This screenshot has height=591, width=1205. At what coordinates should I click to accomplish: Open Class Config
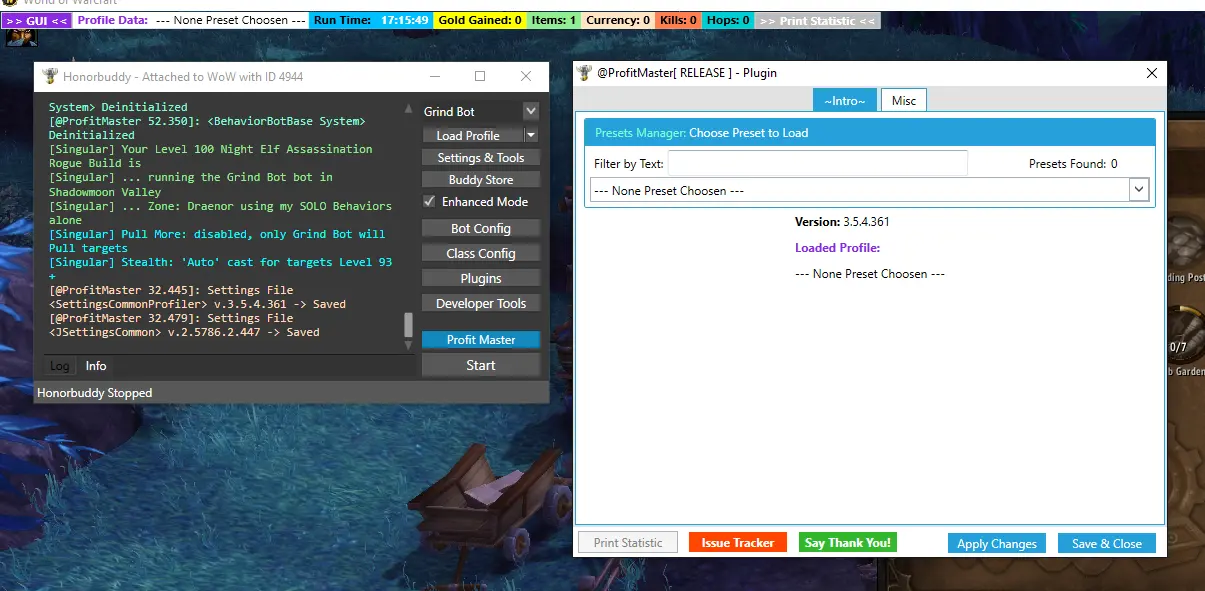481,253
